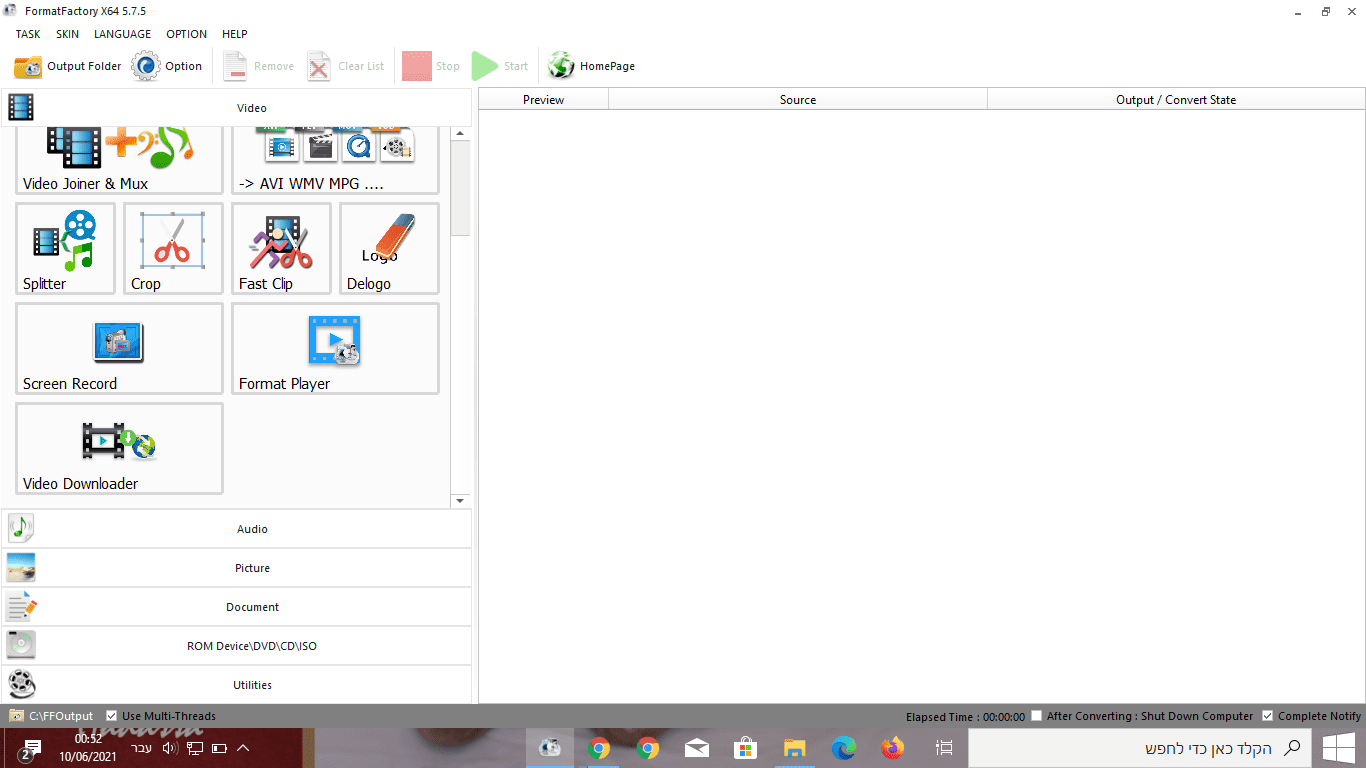Click the green Start toolbar button
The image size is (1366, 768).
500,66
